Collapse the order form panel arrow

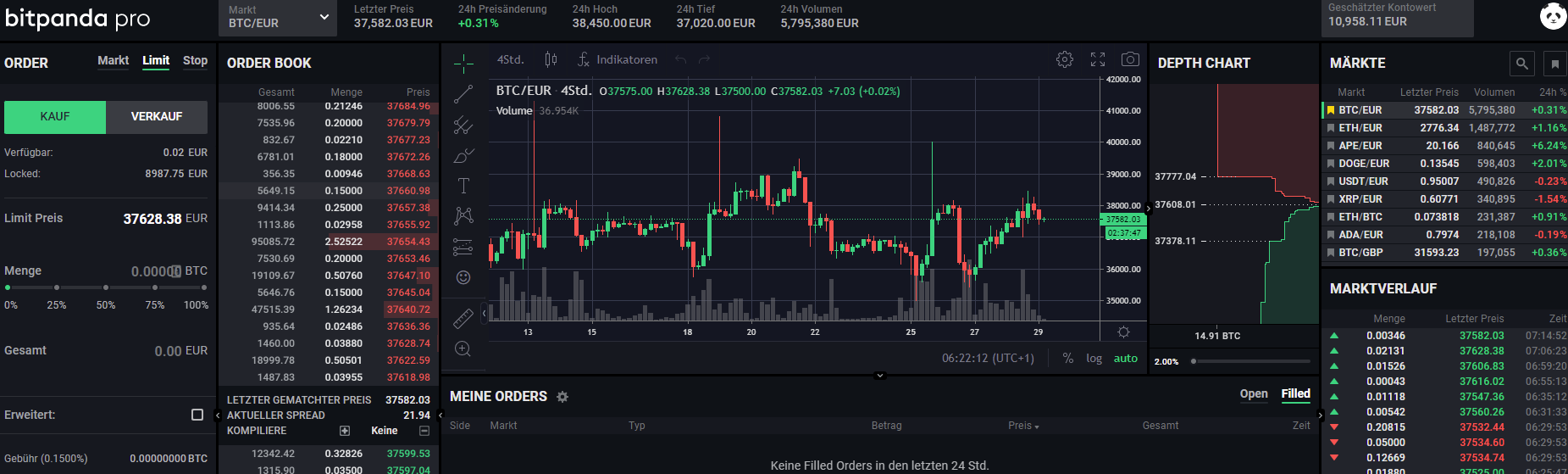217,415
